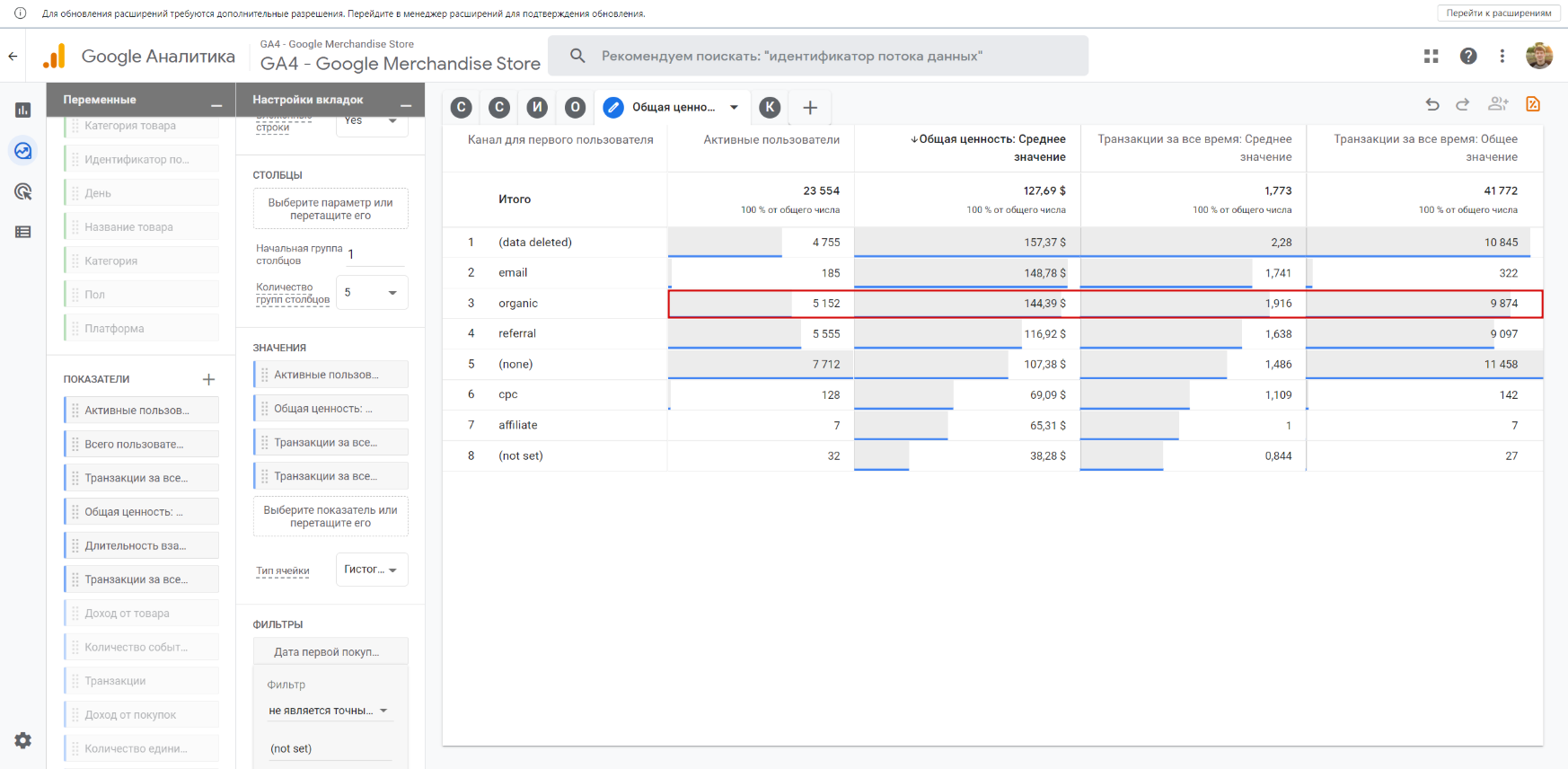Sort by Транзакции за все время: Общее значение
The image size is (1568, 769).
(x=1425, y=148)
